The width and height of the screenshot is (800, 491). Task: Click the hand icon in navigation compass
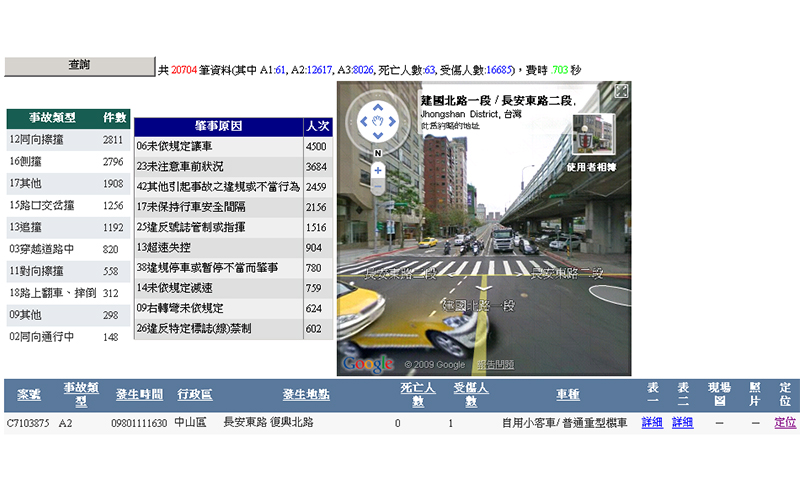pyautogui.click(x=378, y=122)
